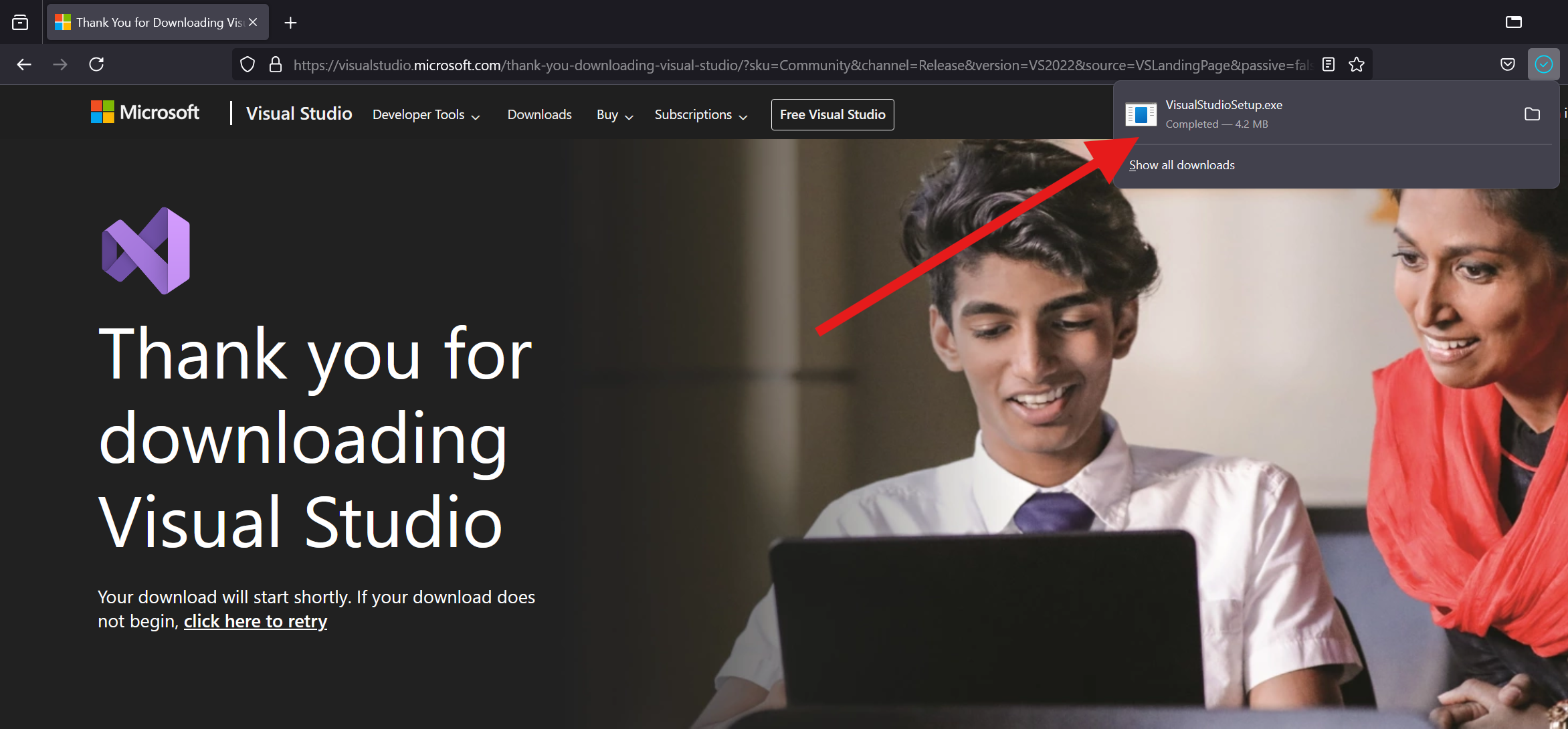Click the Completed — 4.2 MB status text
Screen dimensions: 1568x729
coord(1217,124)
